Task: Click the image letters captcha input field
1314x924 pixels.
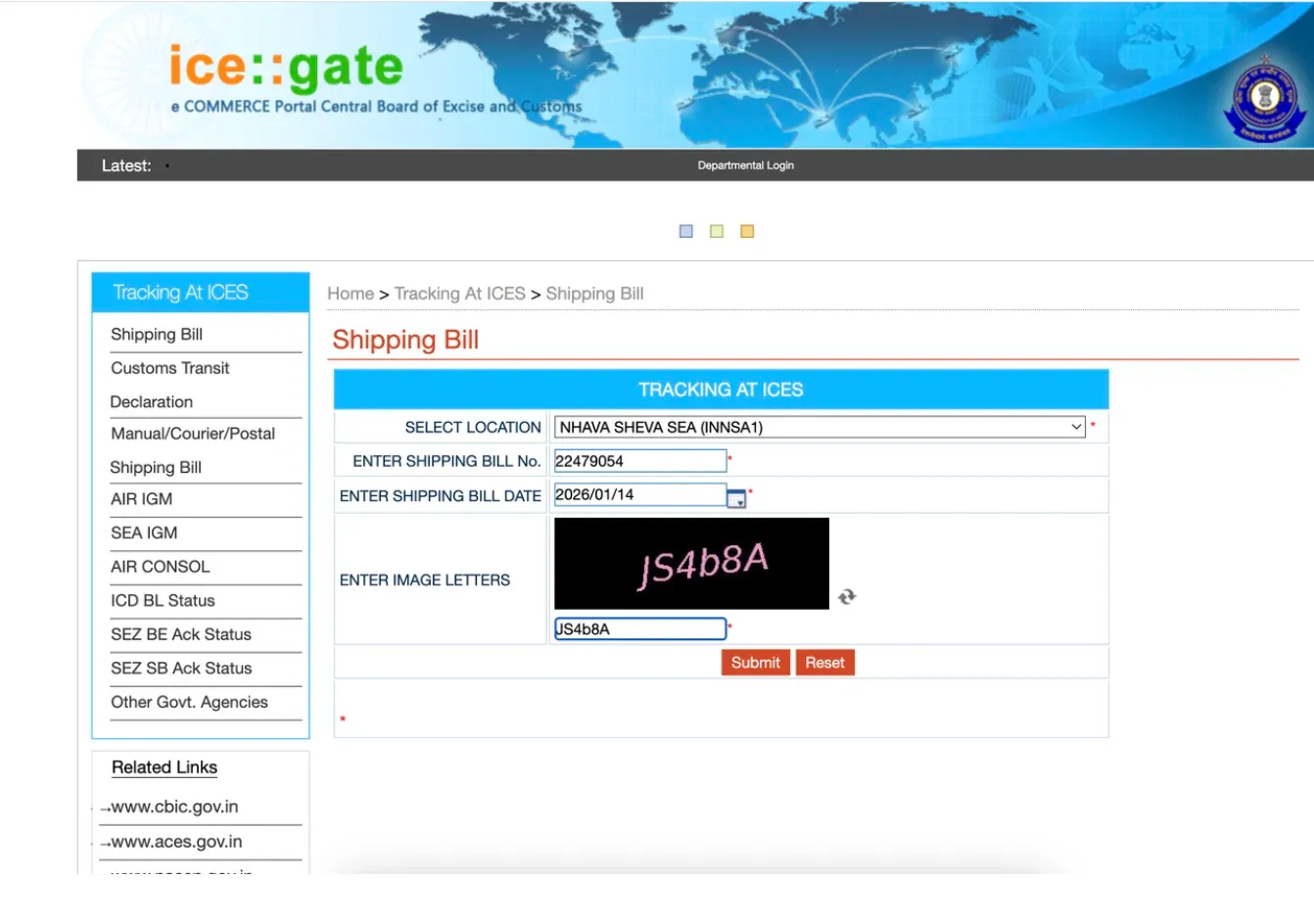Action: (639, 629)
